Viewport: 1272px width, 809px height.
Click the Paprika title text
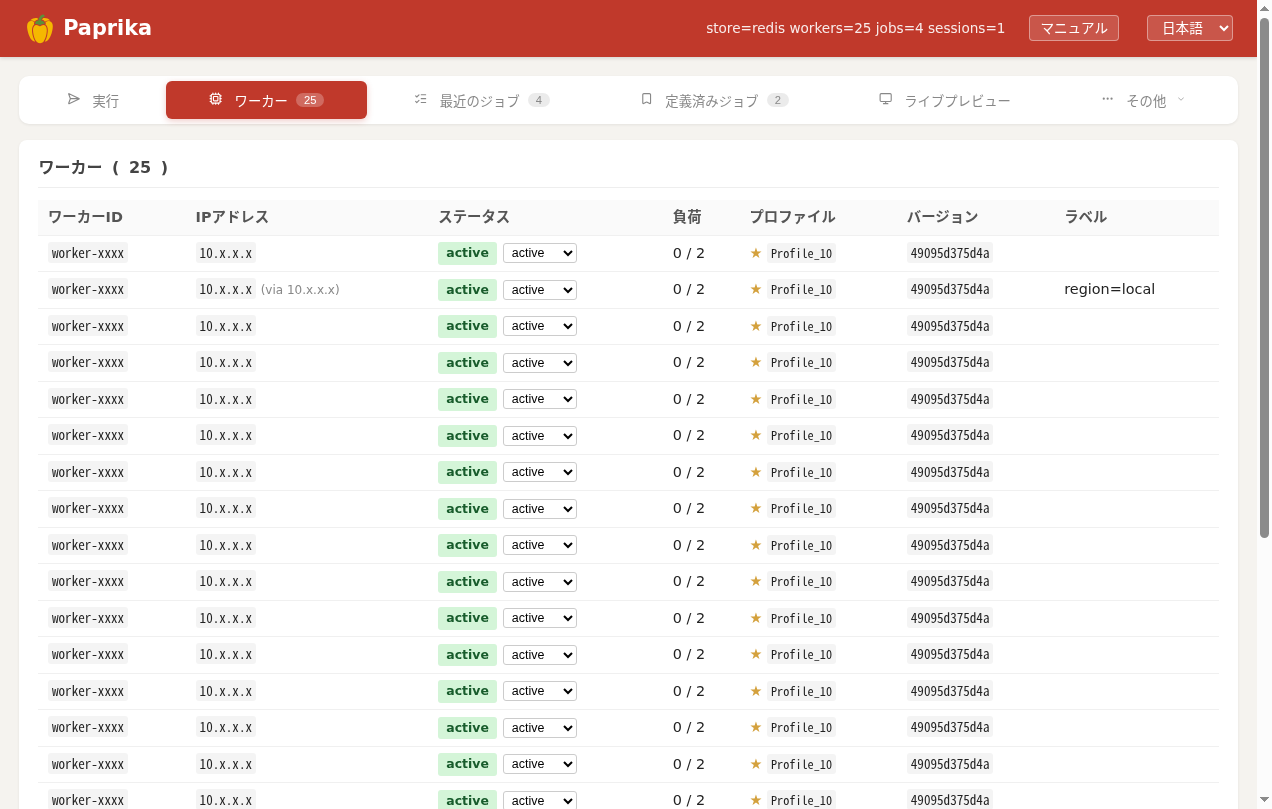108,28
